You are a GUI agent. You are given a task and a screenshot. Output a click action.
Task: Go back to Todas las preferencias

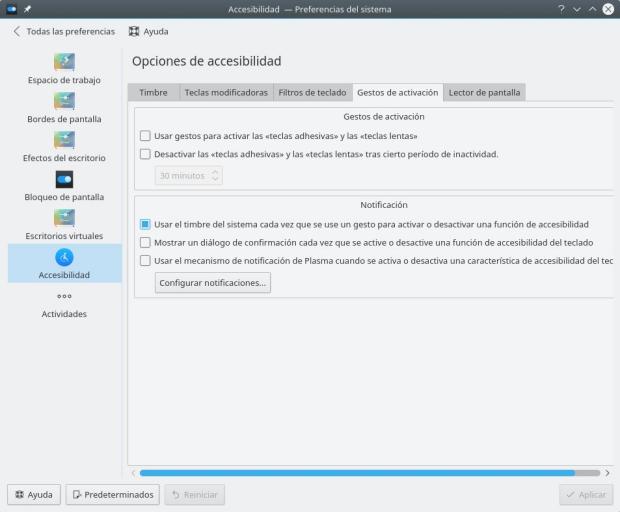[64, 31]
